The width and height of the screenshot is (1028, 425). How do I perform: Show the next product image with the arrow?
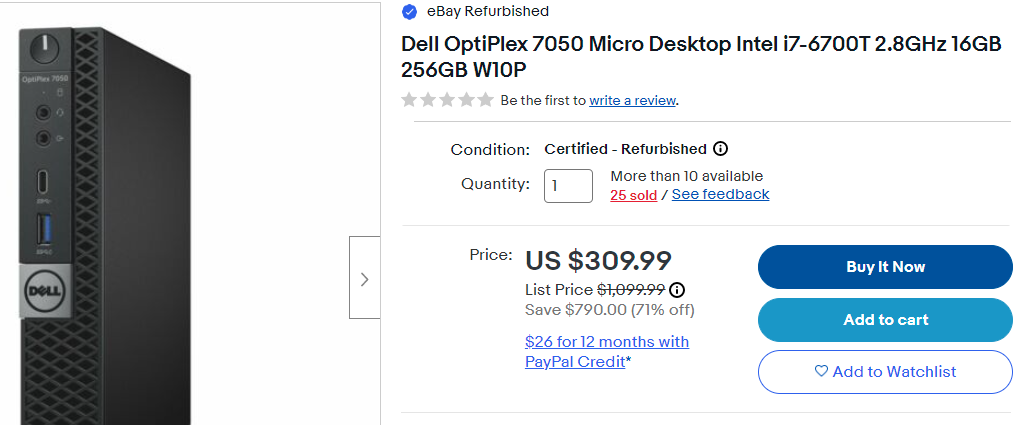364,279
